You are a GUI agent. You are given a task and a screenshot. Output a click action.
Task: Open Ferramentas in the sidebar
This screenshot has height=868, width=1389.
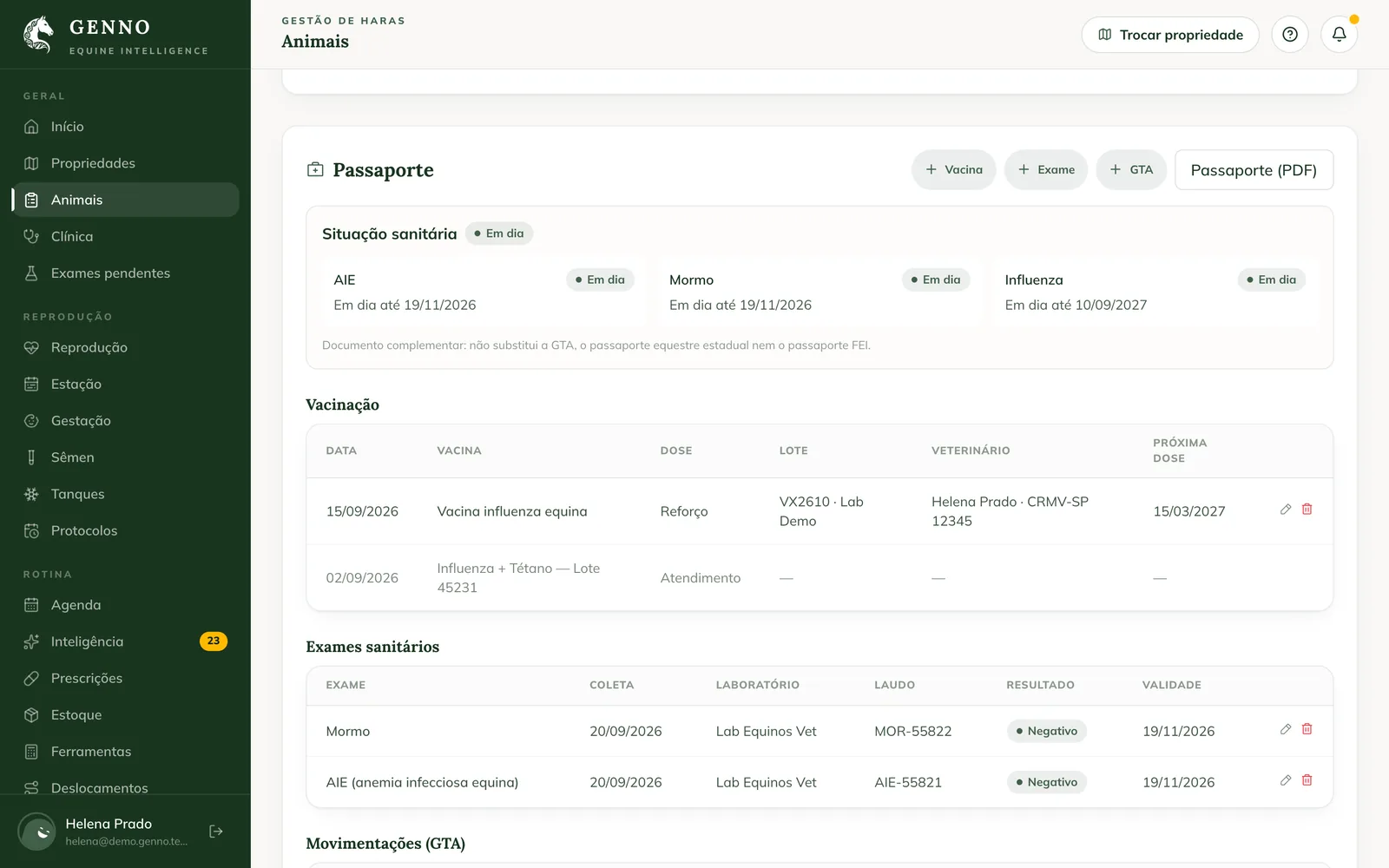pos(125,752)
